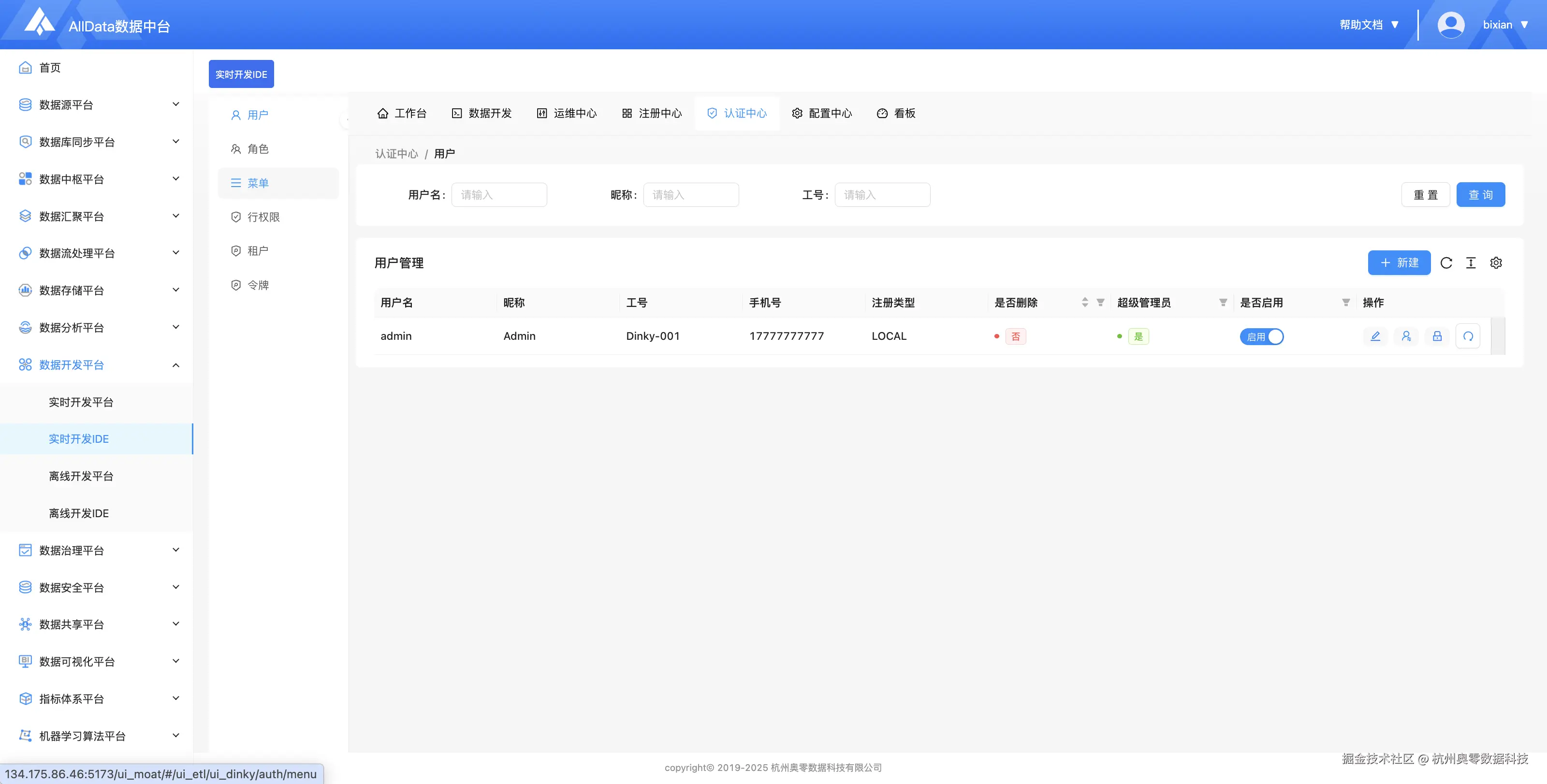Click the 查询 search button

click(1480, 194)
